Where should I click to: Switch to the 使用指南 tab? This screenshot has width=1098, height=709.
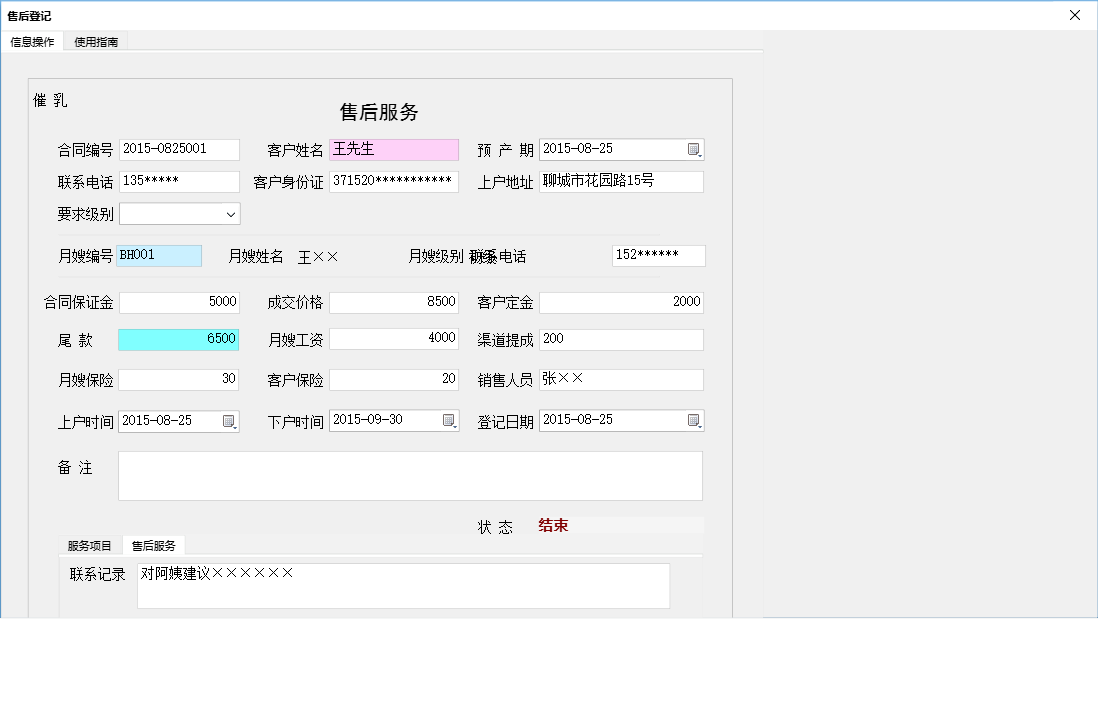pos(94,41)
